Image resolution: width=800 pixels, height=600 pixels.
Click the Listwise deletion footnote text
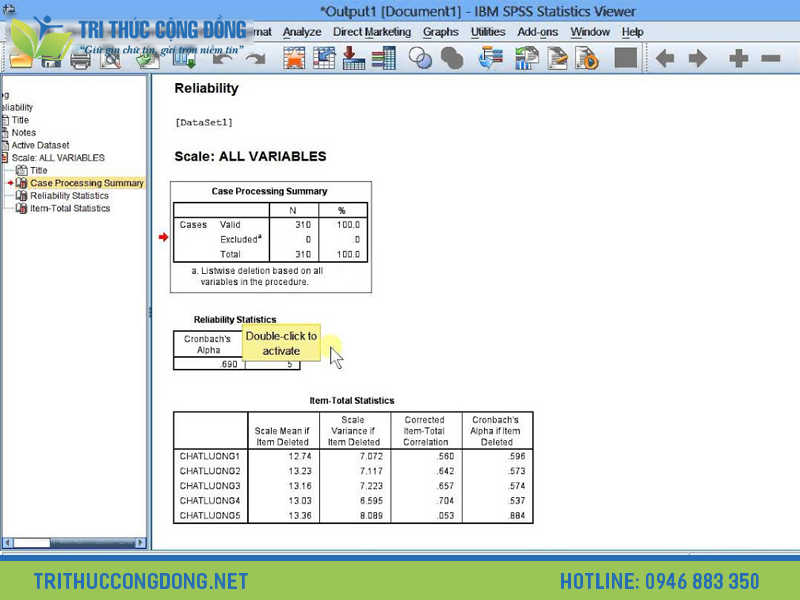[257, 276]
